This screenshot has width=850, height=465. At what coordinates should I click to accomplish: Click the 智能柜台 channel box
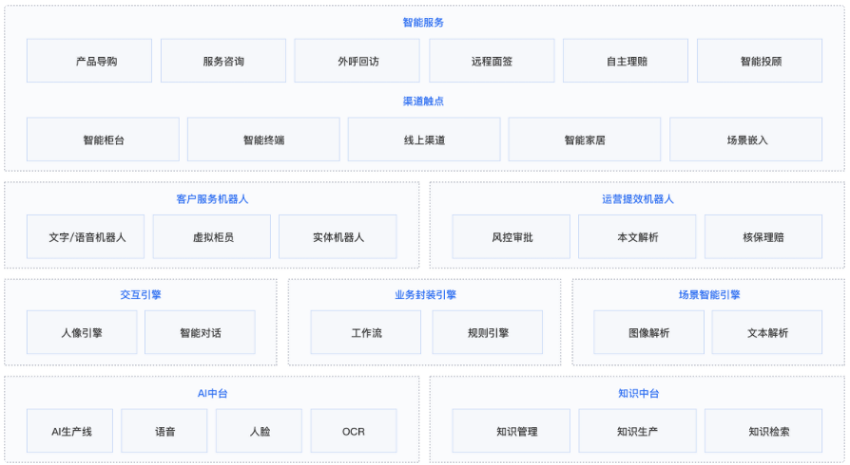point(103,139)
